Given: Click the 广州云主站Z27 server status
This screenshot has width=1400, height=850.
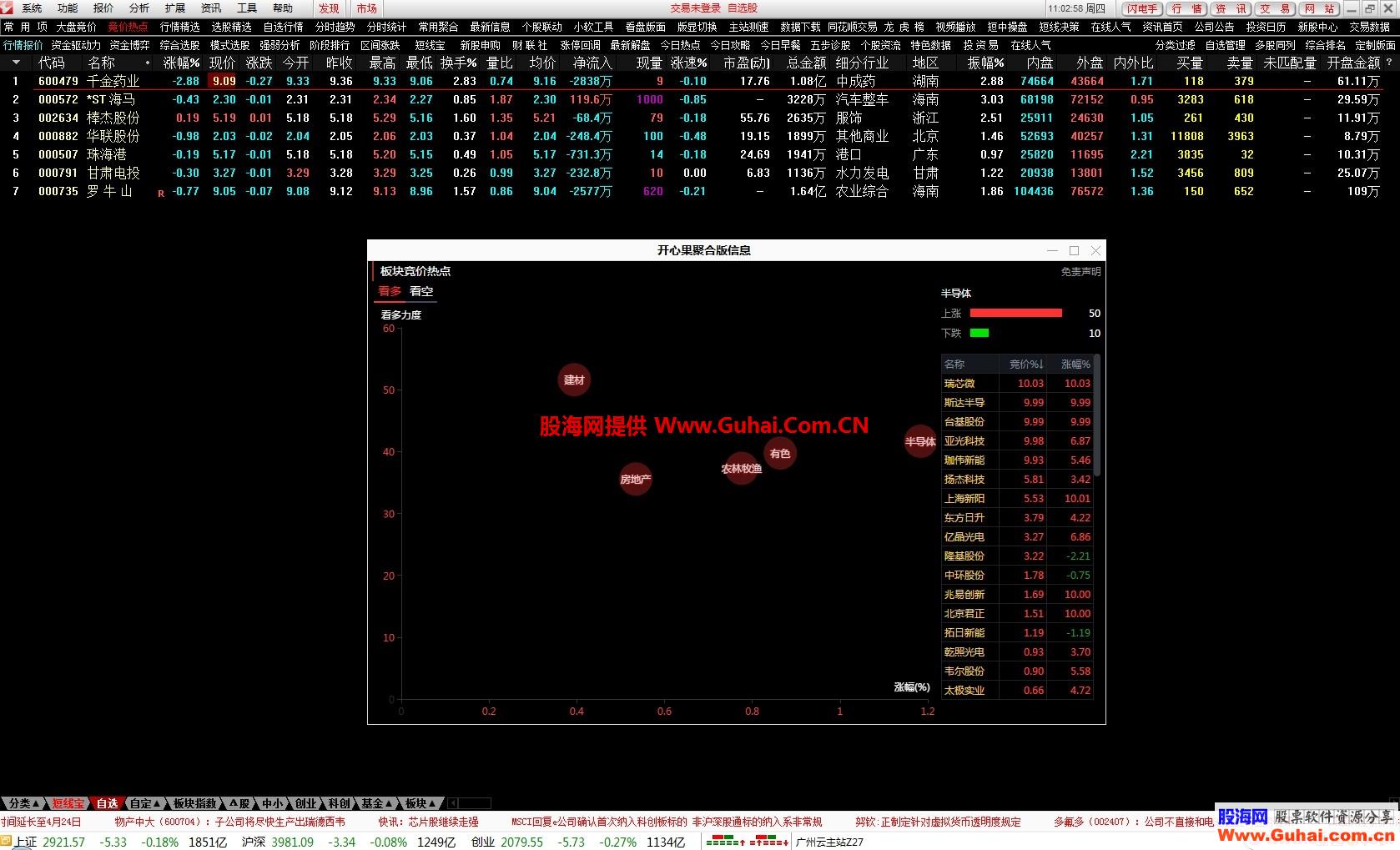Looking at the screenshot, I should coord(829,842).
